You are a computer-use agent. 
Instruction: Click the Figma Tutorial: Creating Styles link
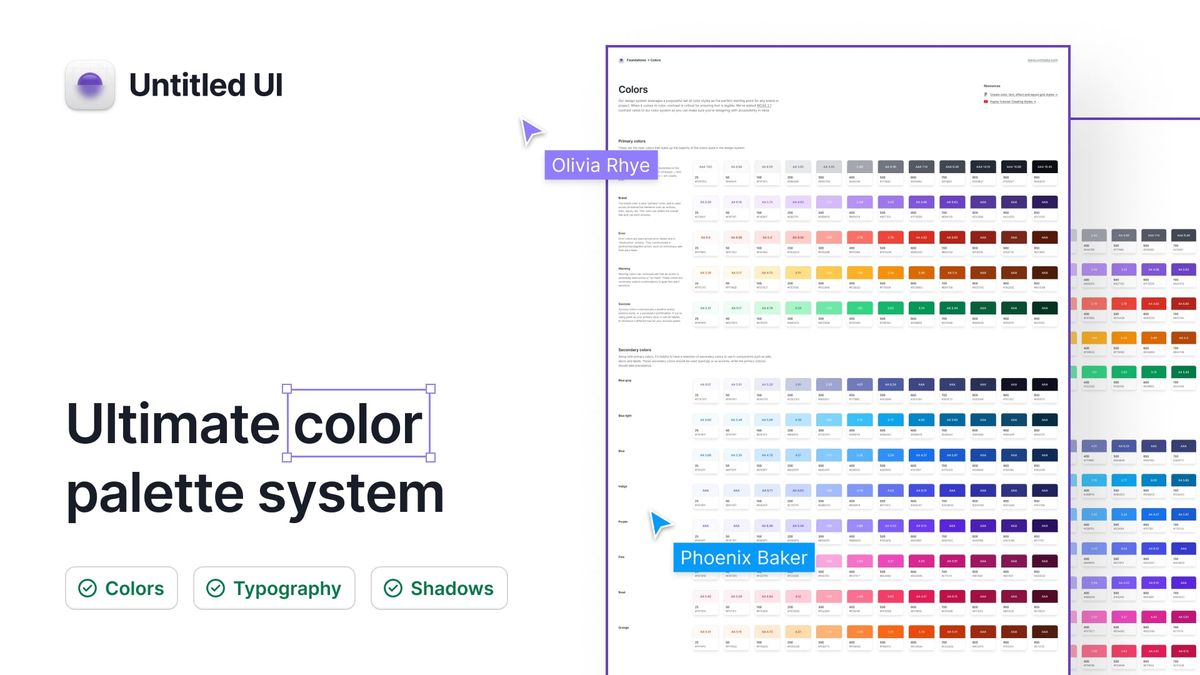(x=1011, y=101)
